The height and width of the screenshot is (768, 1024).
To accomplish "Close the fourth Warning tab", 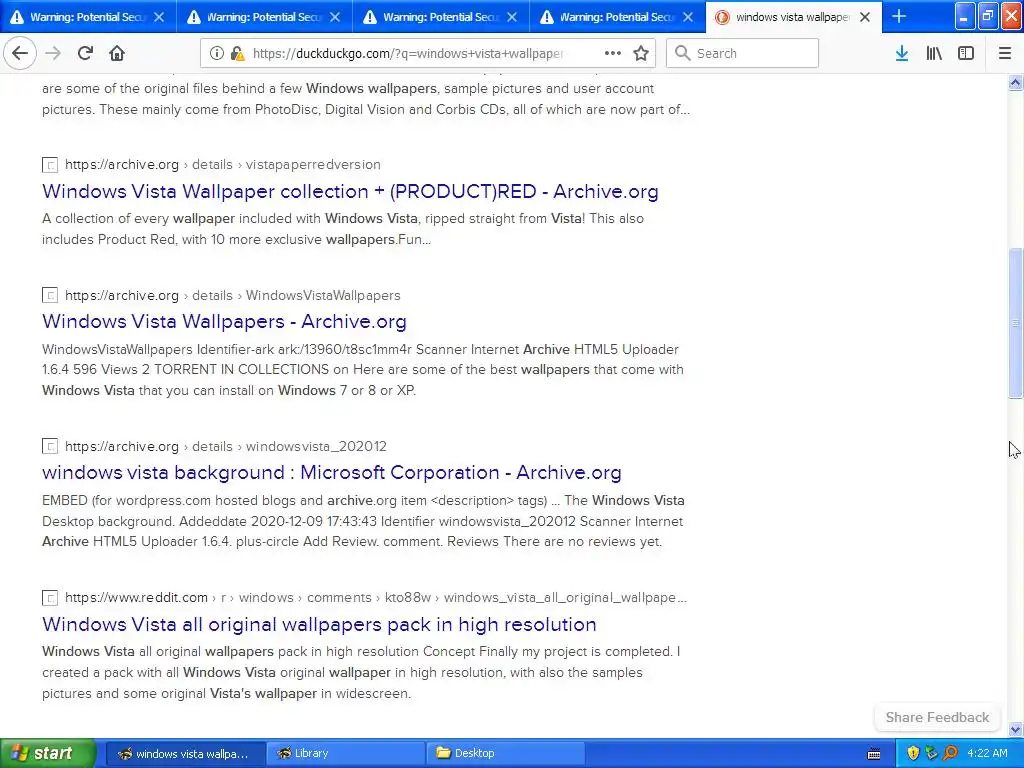I will point(688,17).
